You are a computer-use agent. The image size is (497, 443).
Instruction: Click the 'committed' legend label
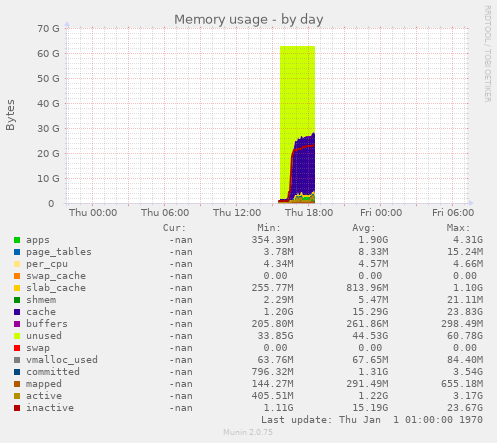[x=53, y=372]
